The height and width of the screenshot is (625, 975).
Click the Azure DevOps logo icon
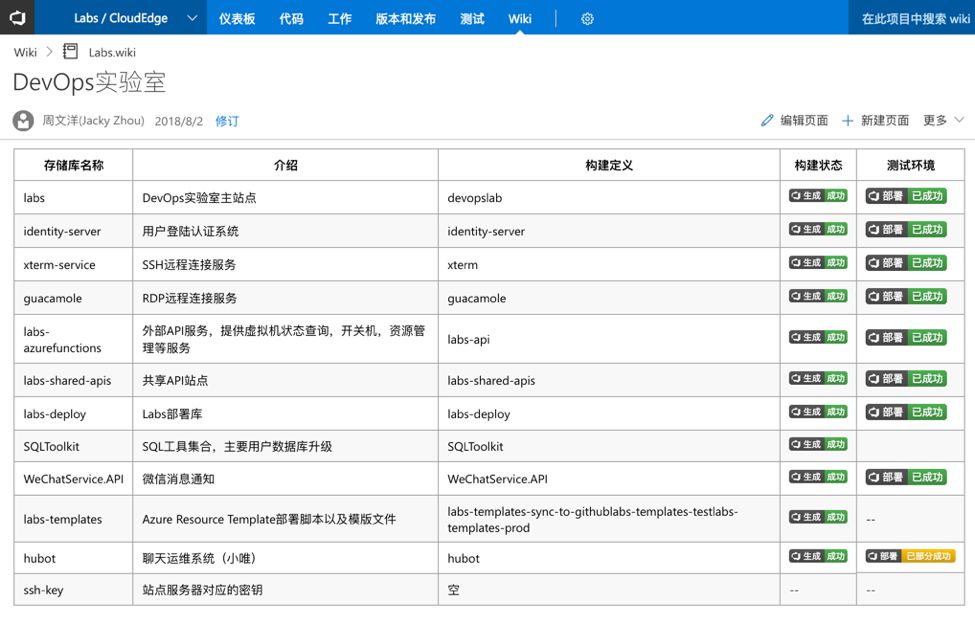tap(17, 17)
